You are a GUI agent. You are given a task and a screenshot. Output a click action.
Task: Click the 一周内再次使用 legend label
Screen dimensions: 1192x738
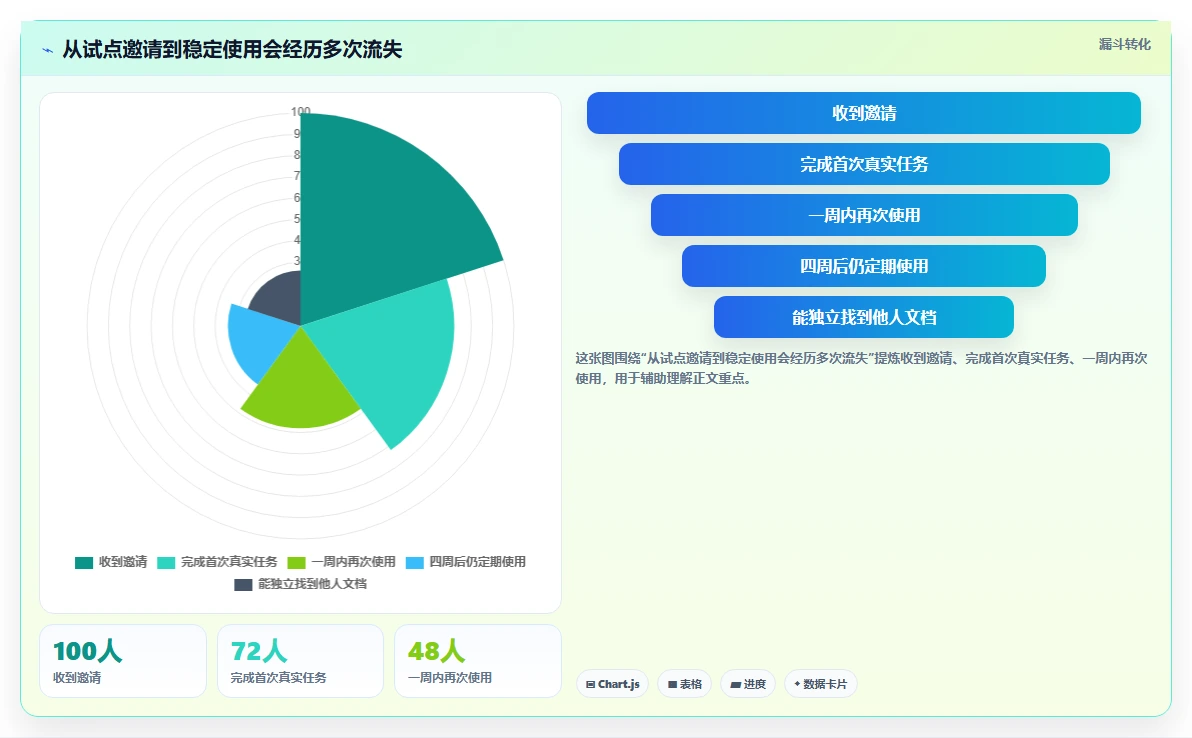pyautogui.click(x=353, y=562)
